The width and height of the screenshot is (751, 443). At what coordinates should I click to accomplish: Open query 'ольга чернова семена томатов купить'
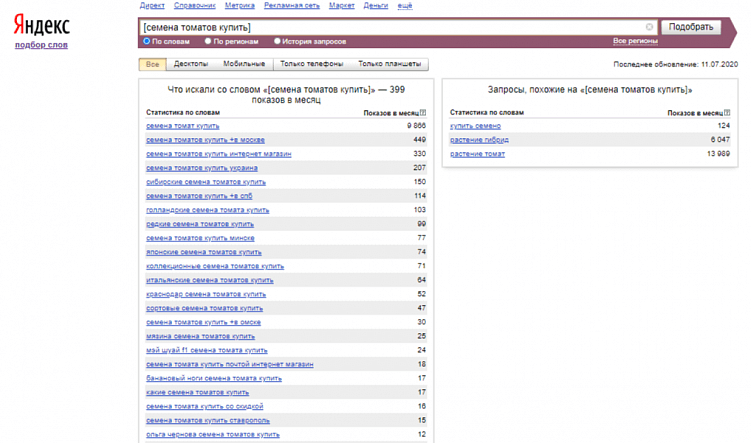coord(213,434)
